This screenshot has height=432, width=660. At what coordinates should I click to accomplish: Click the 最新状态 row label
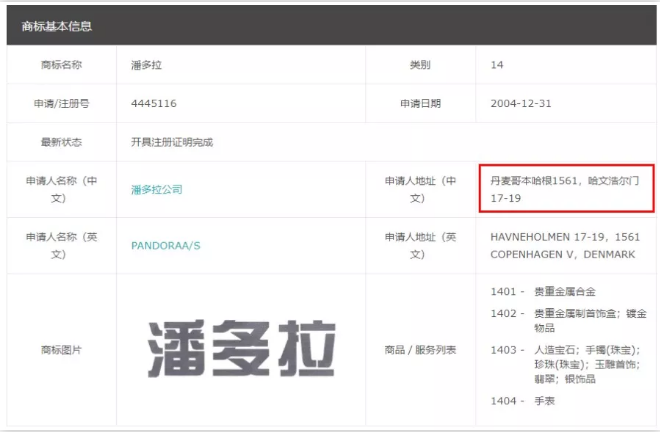(61, 142)
